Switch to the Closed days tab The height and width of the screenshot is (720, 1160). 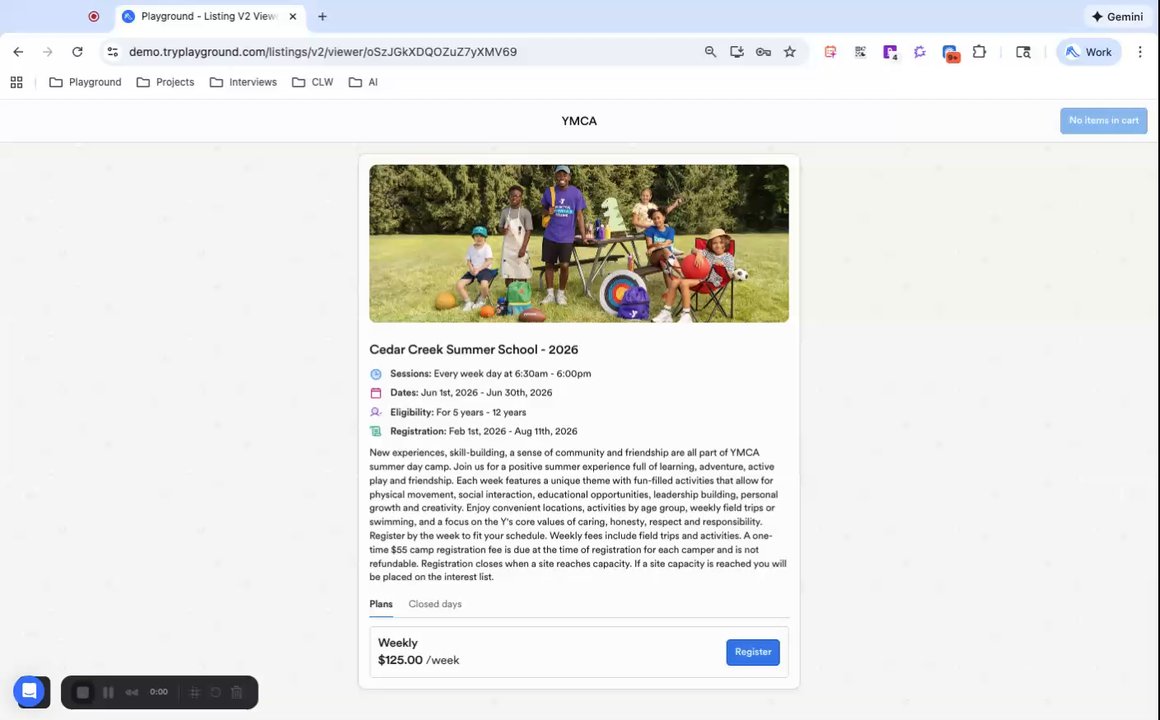(x=435, y=604)
